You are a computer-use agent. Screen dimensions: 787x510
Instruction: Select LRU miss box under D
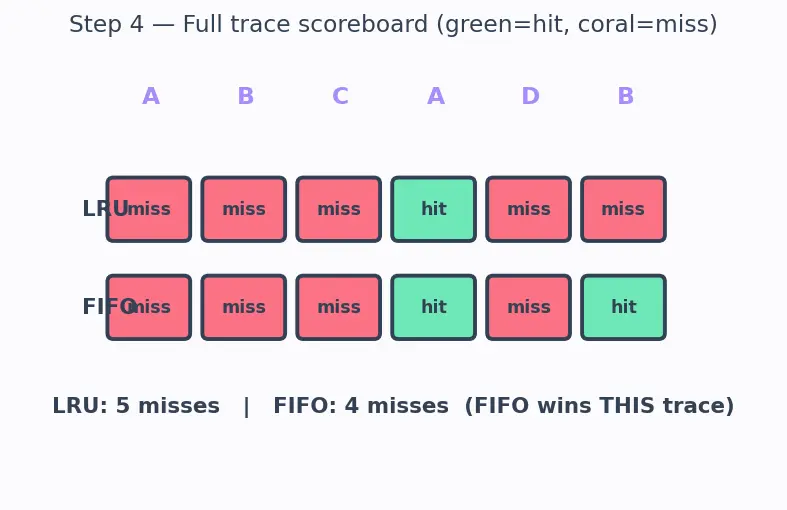point(529,209)
